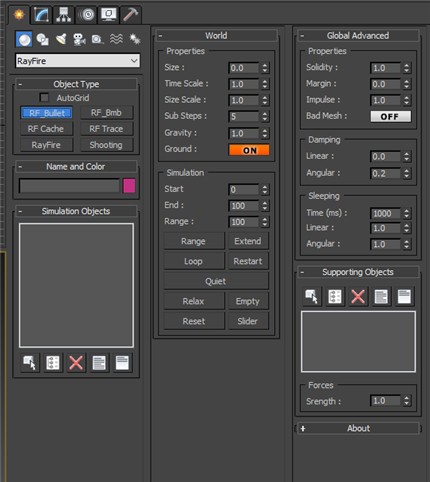430x482 pixels.
Task: Open the RayFire category dropdown
Action: coord(77,61)
